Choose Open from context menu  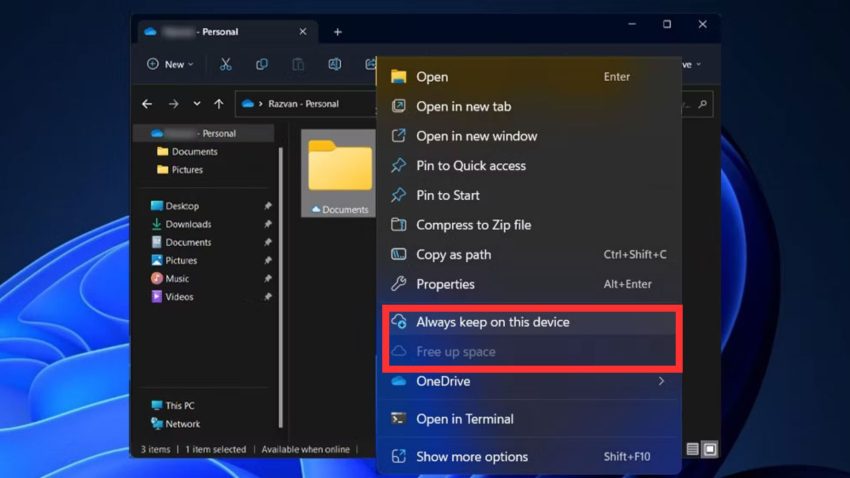tap(529, 77)
